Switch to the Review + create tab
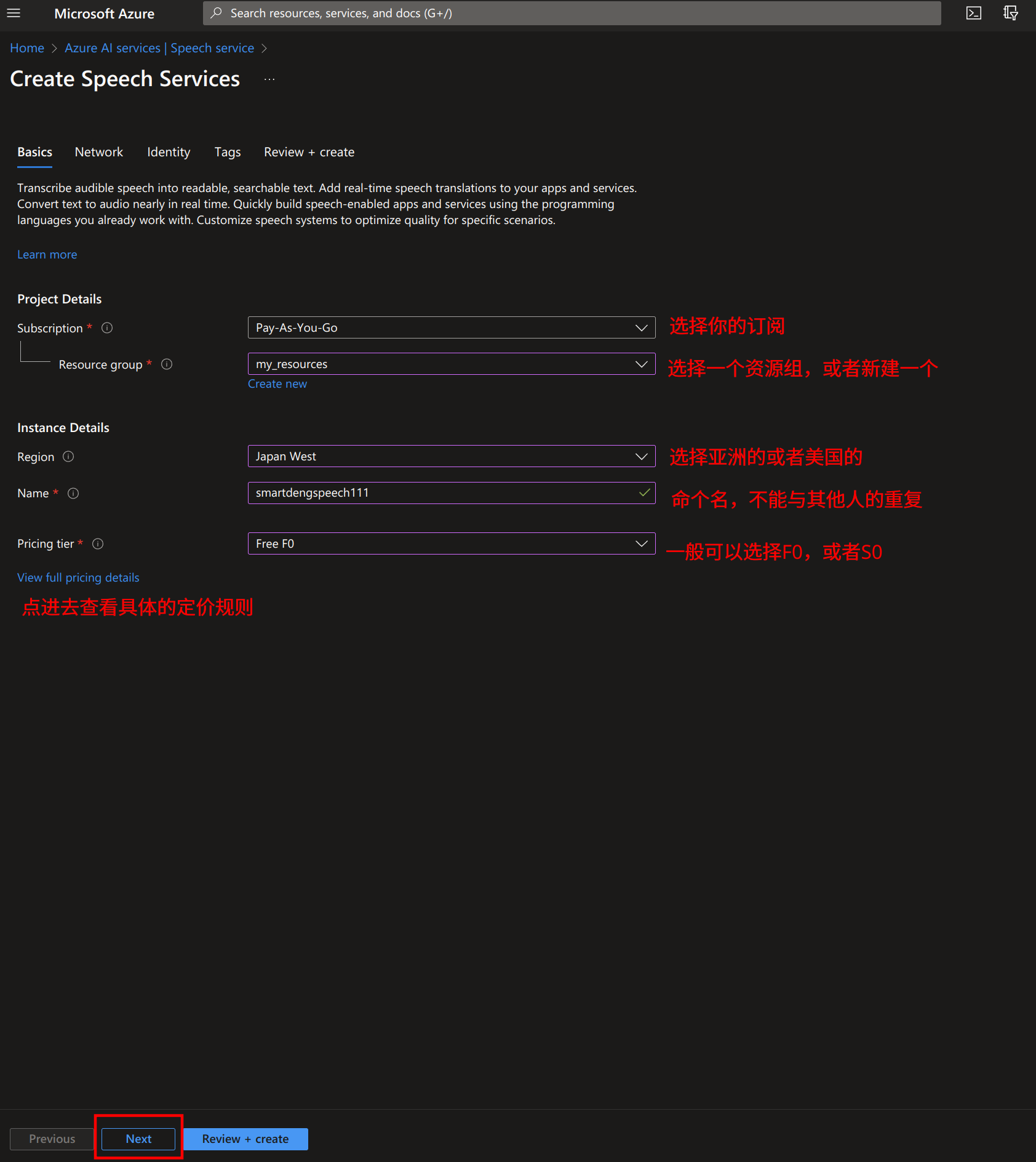The image size is (1036, 1162). [x=309, y=152]
